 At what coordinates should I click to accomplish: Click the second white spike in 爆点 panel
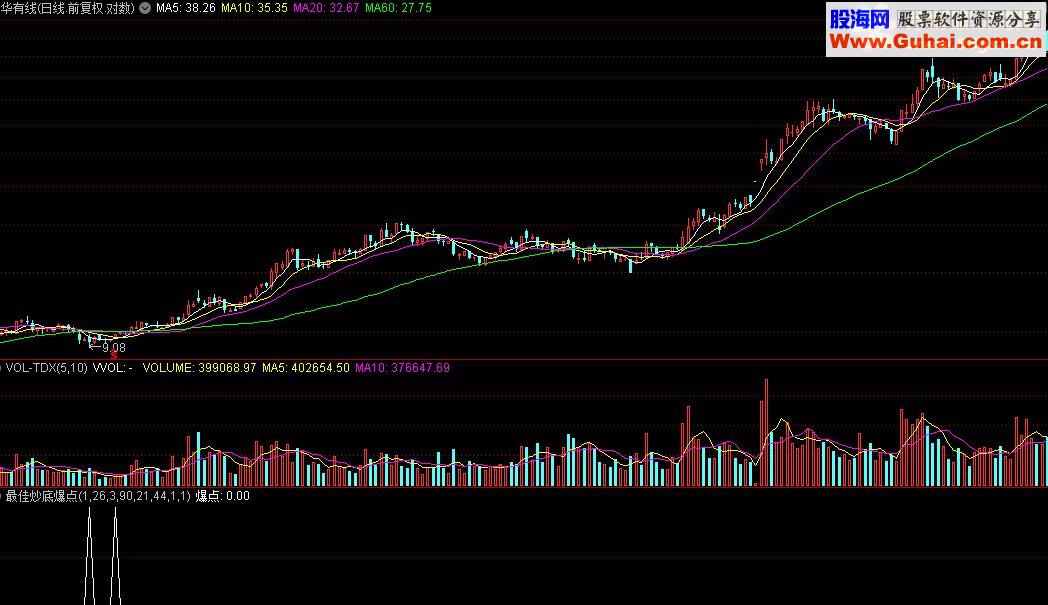pos(115,556)
